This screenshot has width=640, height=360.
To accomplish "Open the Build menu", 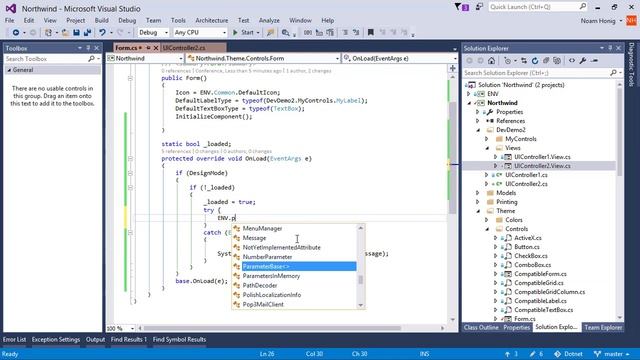I will point(101,20).
